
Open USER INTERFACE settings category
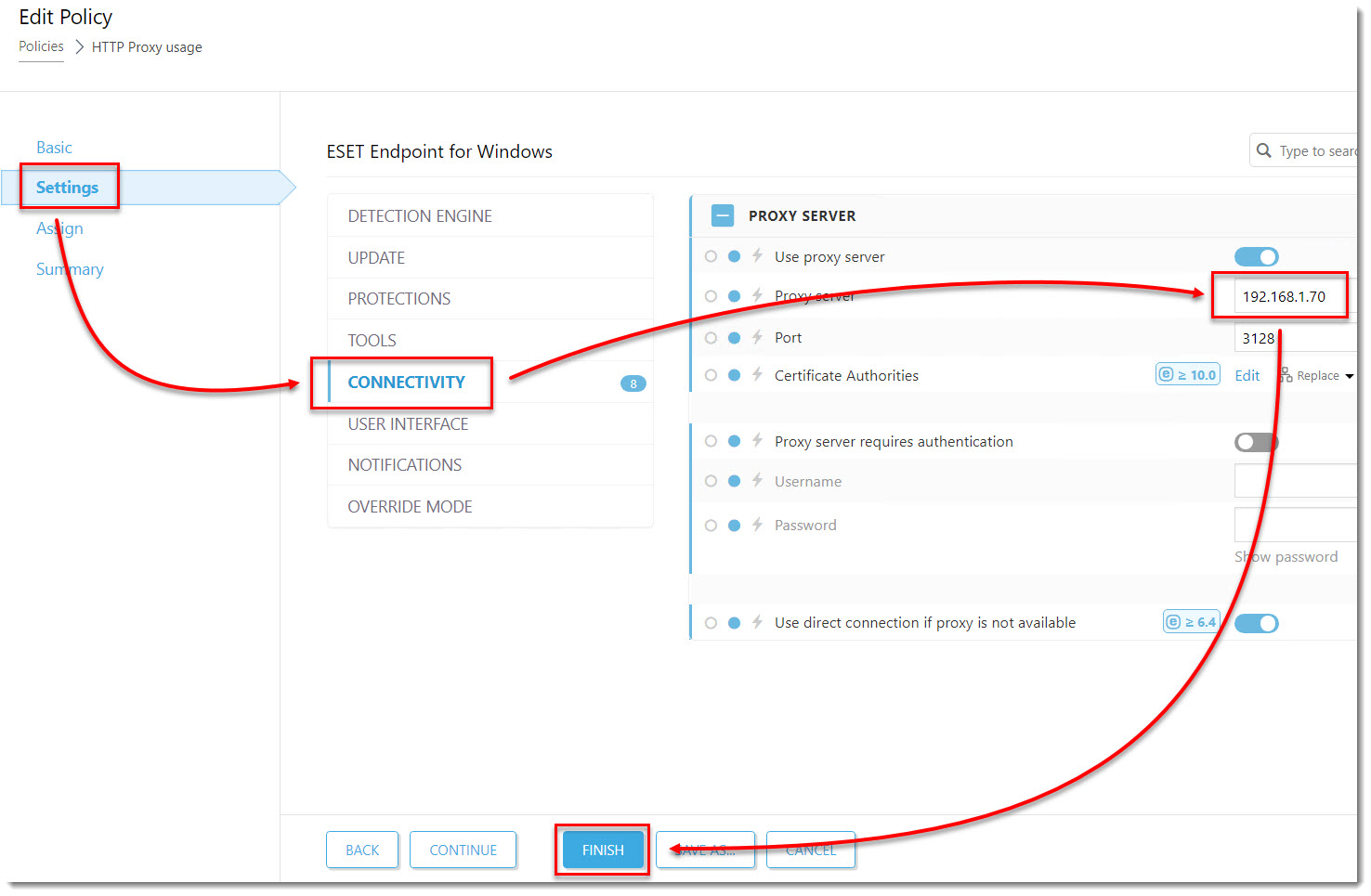(490, 424)
